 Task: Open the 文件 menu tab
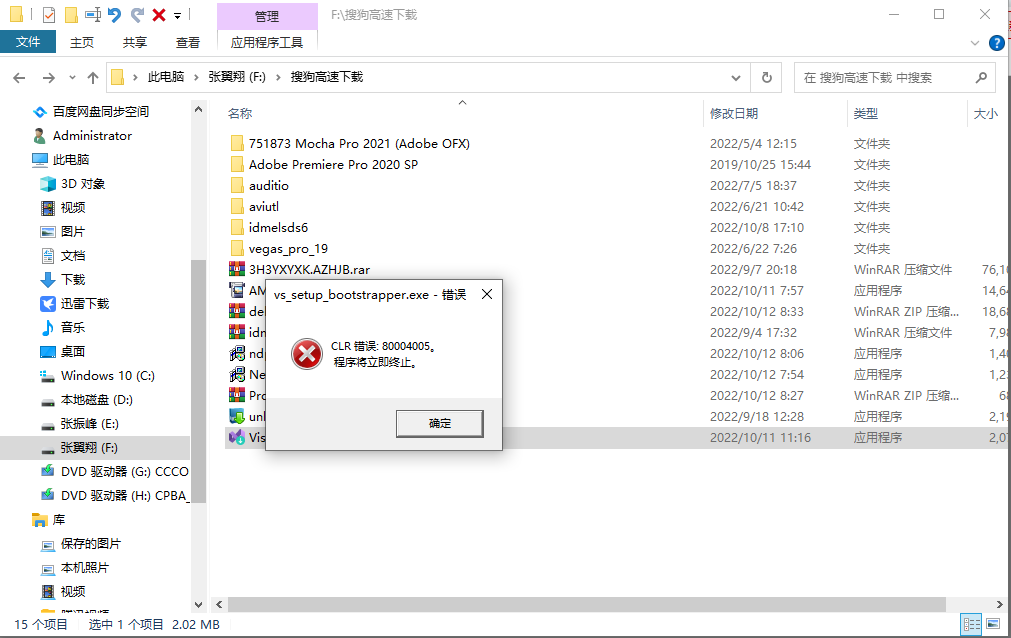click(x=28, y=42)
